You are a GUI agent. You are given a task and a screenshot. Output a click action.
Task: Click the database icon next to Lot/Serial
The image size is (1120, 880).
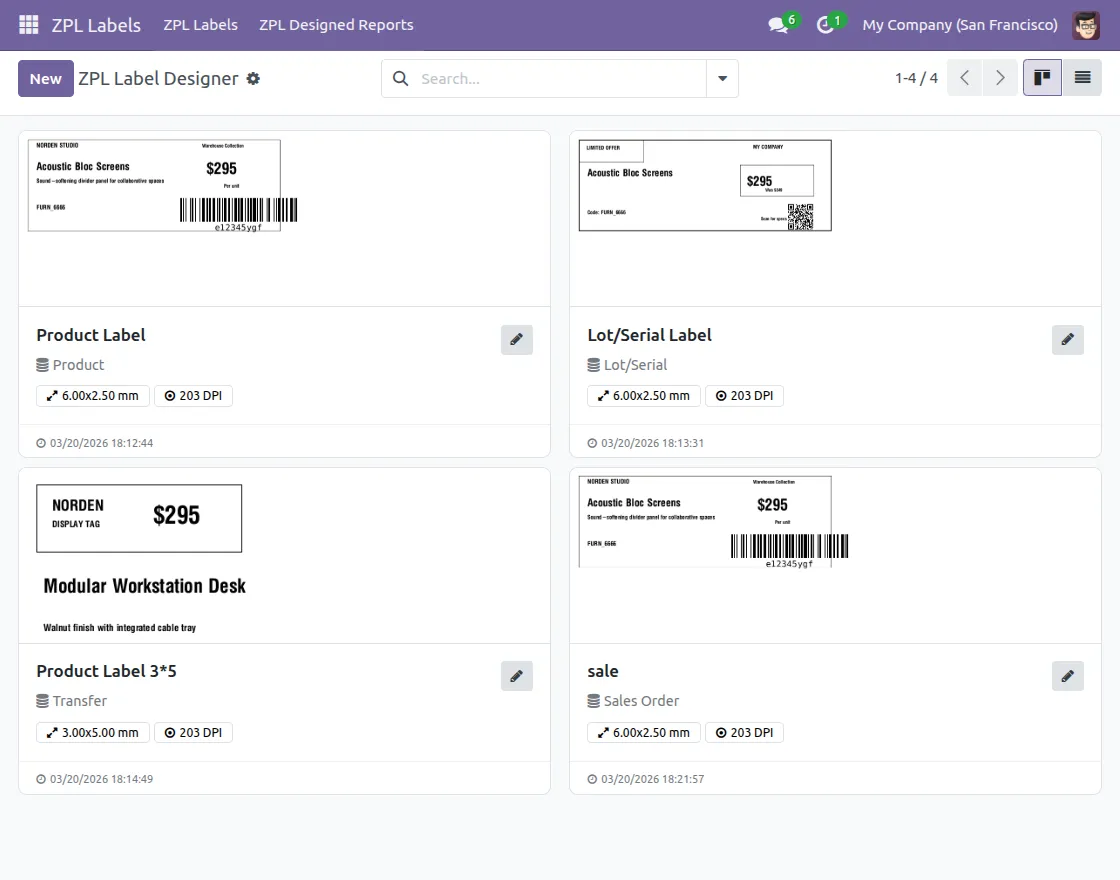[594, 365]
